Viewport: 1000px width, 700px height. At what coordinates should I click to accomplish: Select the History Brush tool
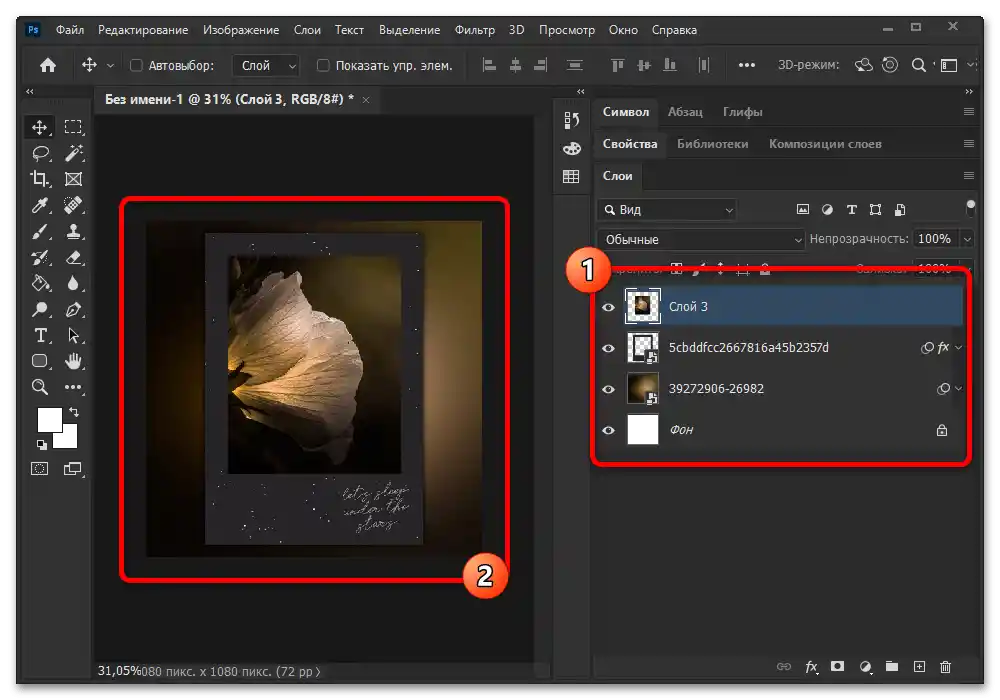(x=40, y=258)
